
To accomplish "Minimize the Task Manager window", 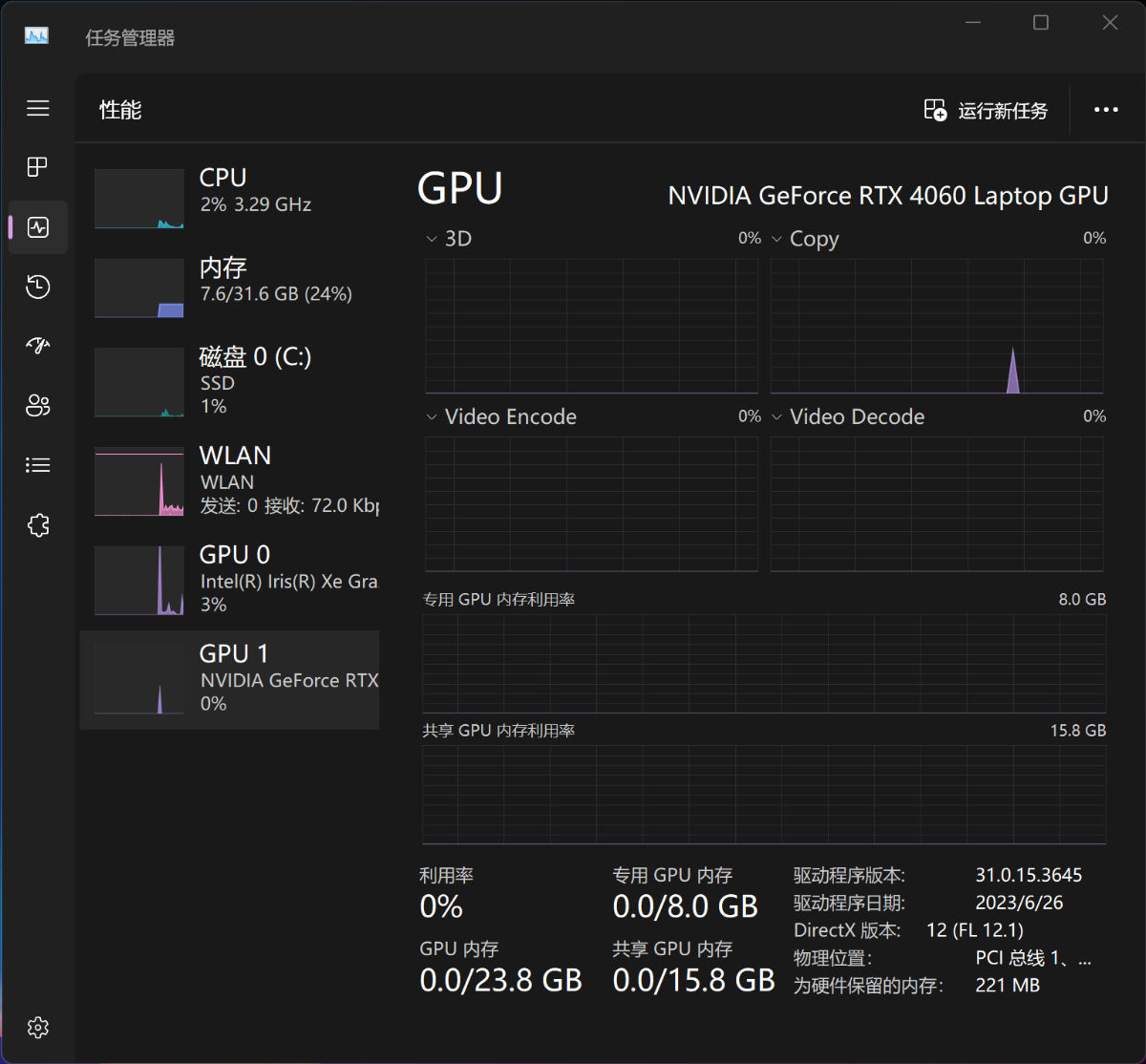I will point(973,23).
